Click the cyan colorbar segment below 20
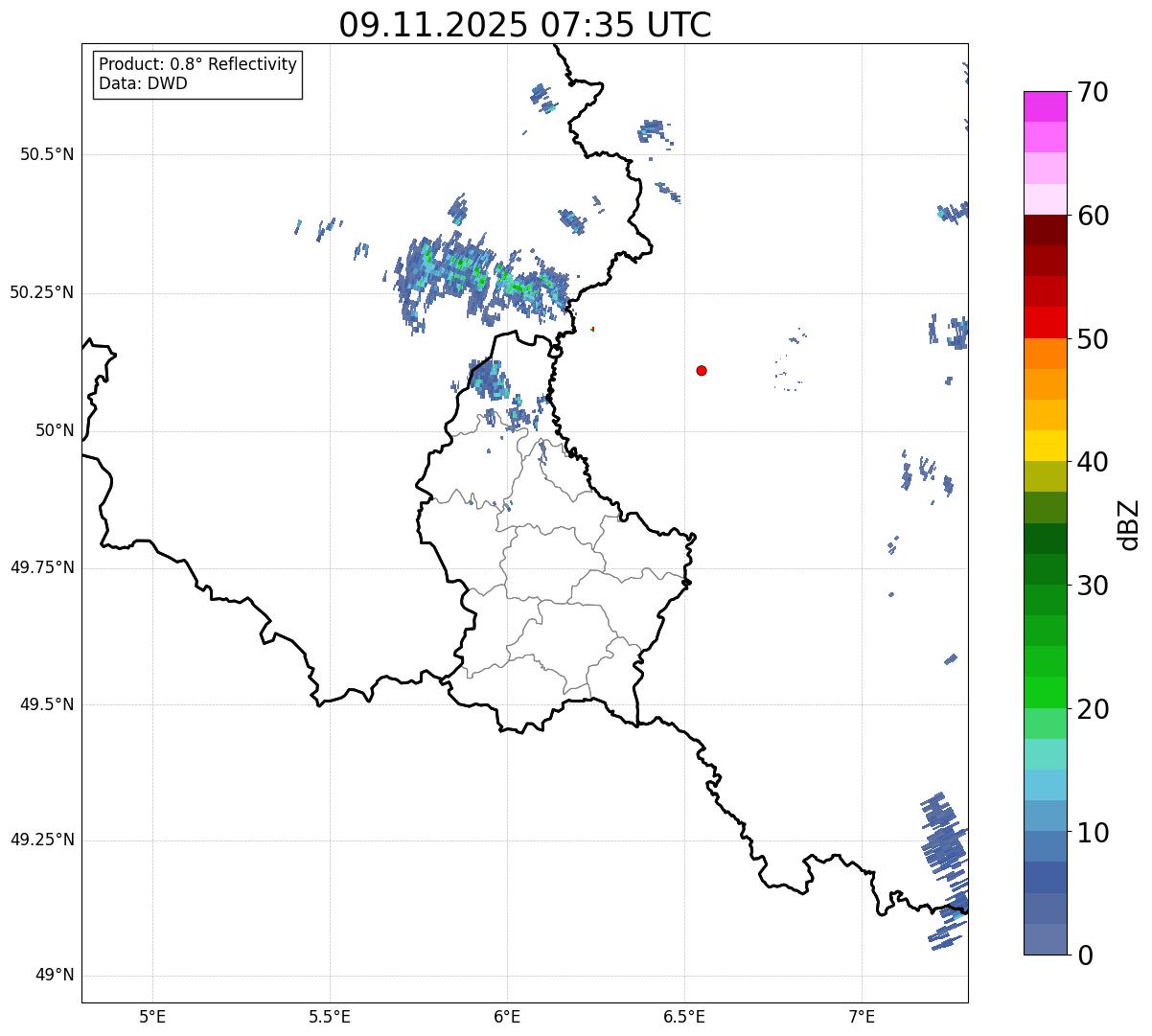Screen dimensions: 1152x1036 1045,754
